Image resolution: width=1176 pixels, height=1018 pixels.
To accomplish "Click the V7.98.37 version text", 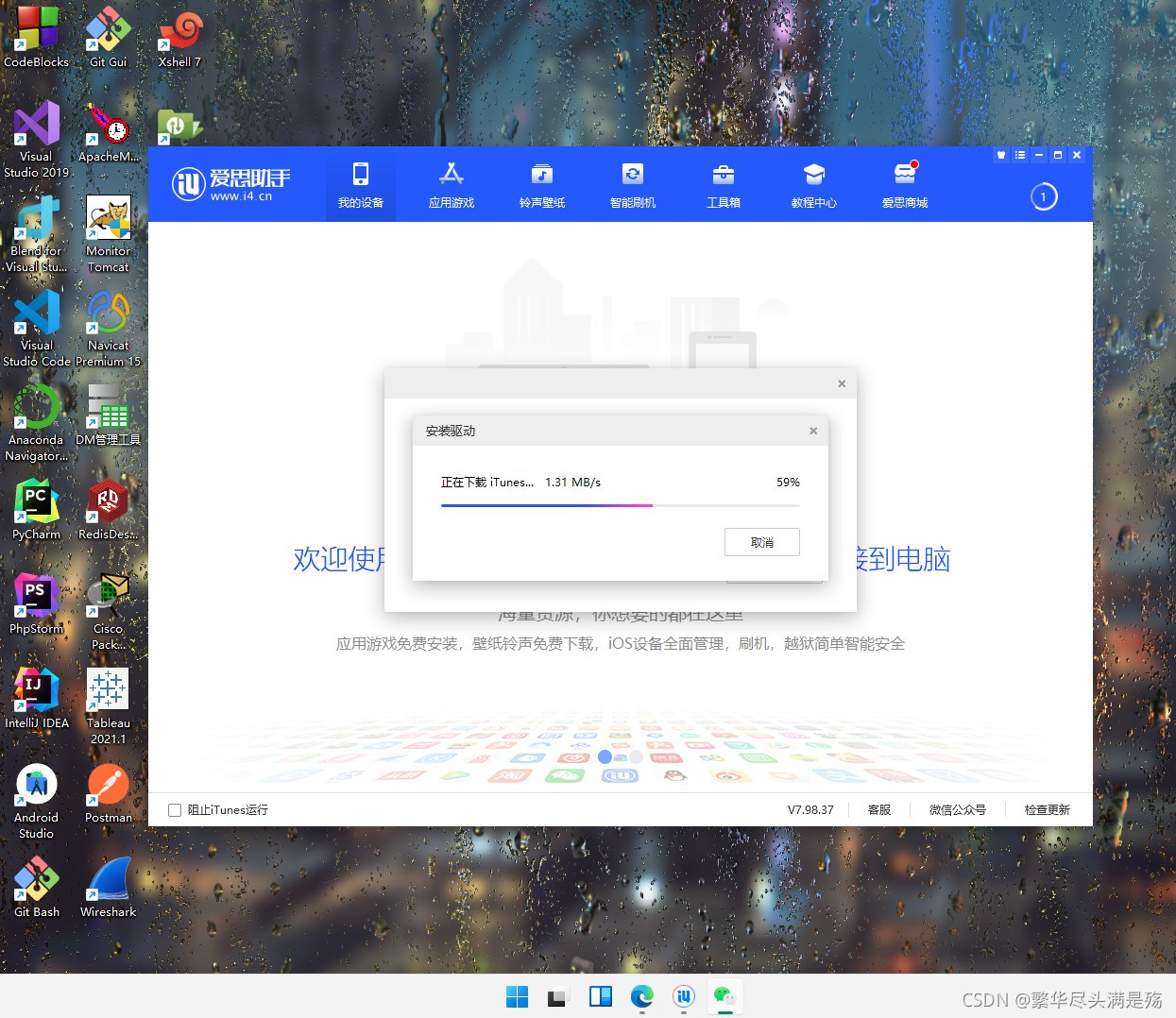I will [810, 810].
